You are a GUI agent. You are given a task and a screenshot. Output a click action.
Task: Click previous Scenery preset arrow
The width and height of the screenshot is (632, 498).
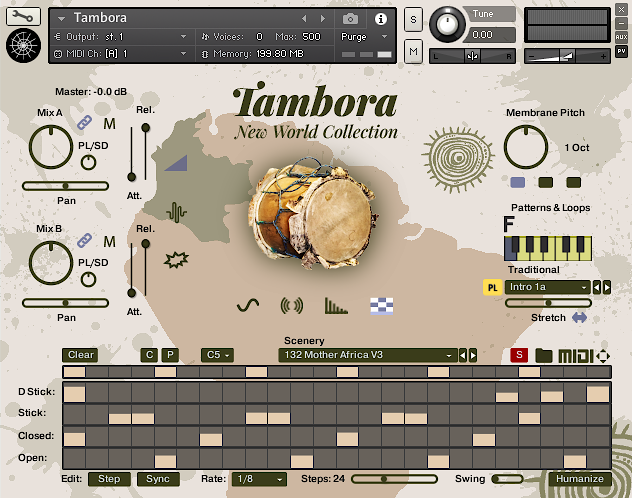(x=463, y=355)
